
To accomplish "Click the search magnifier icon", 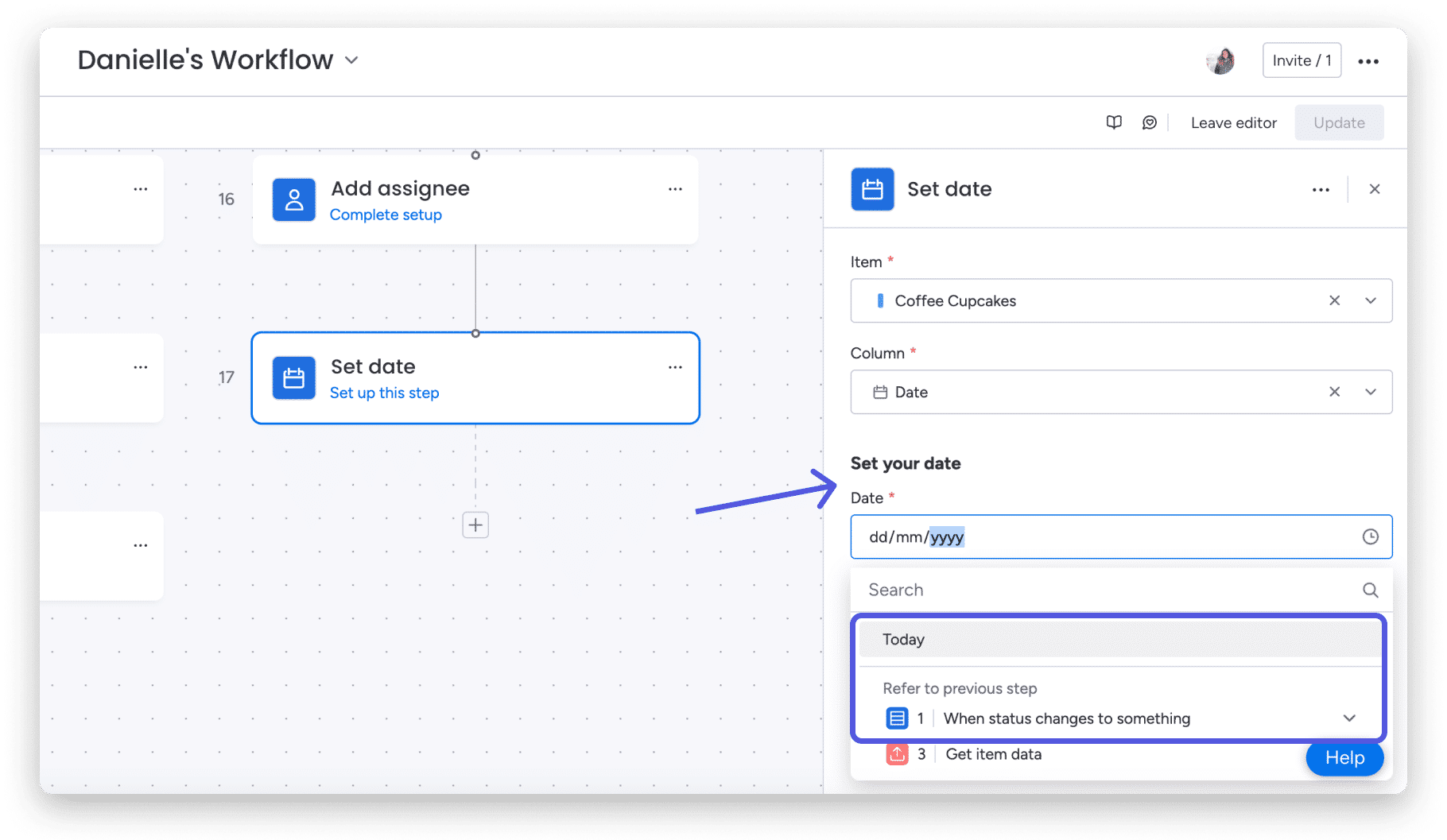I will tap(1370, 590).
